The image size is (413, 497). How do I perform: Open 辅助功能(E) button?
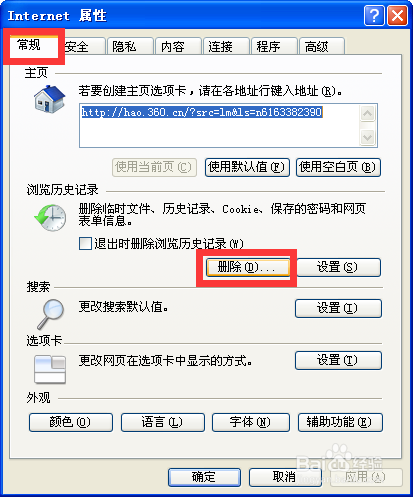(x=340, y=422)
